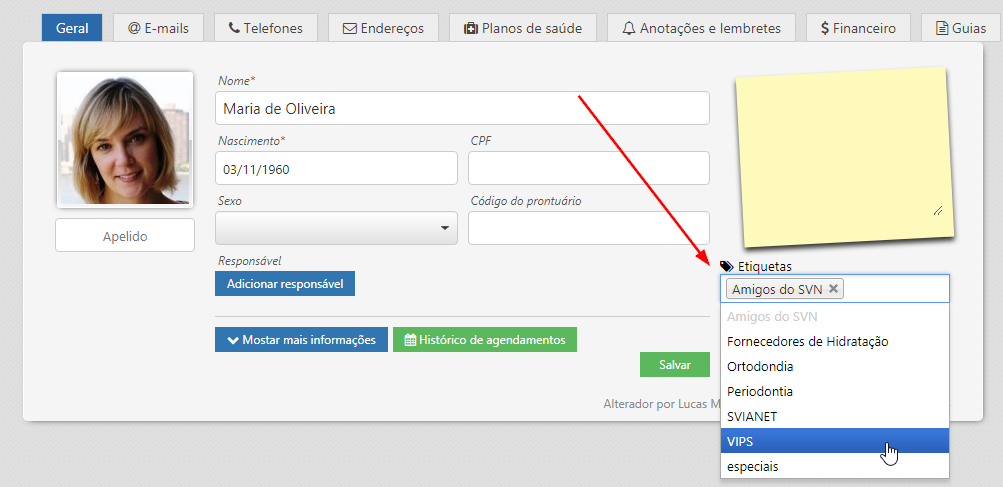Pick the especiais tag option
1003x487 pixels.
tap(834, 466)
